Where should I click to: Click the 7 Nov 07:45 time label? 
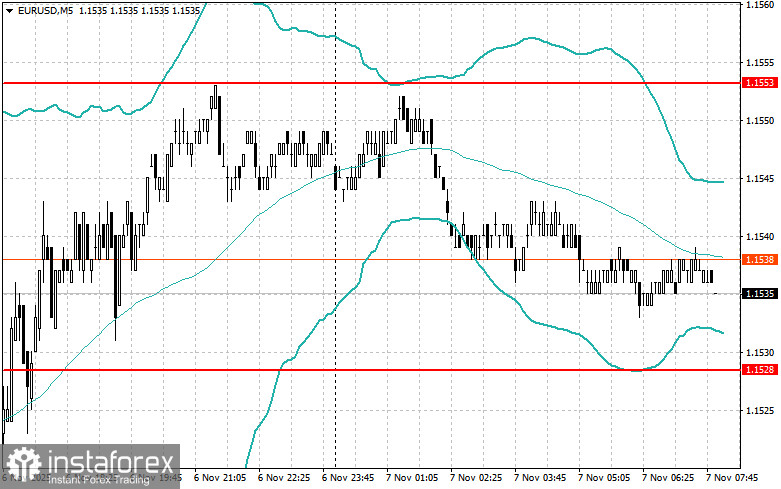732,478
